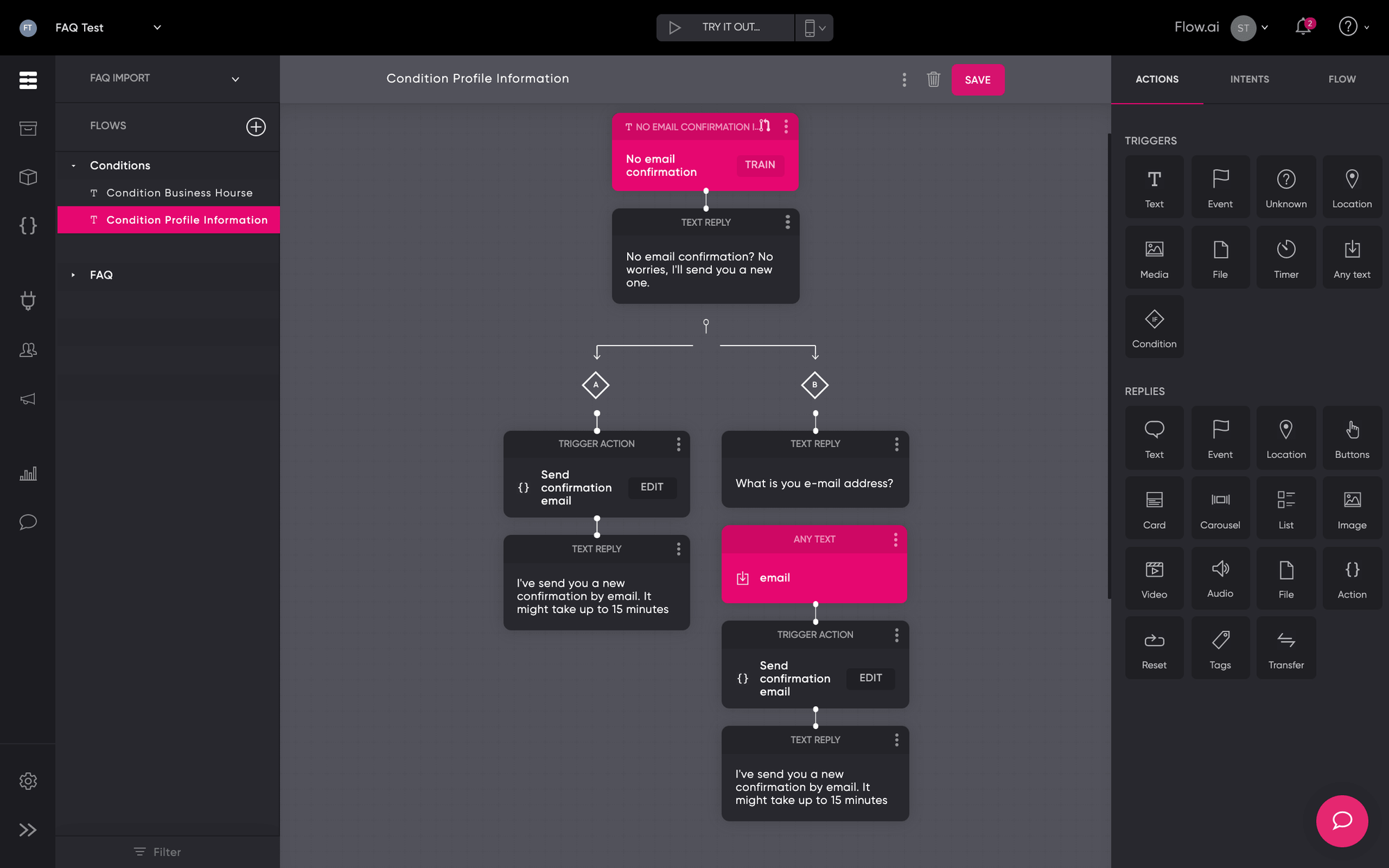Add the Transfer reply action
This screenshot has width=1389, height=868.
(x=1285, y=648)
